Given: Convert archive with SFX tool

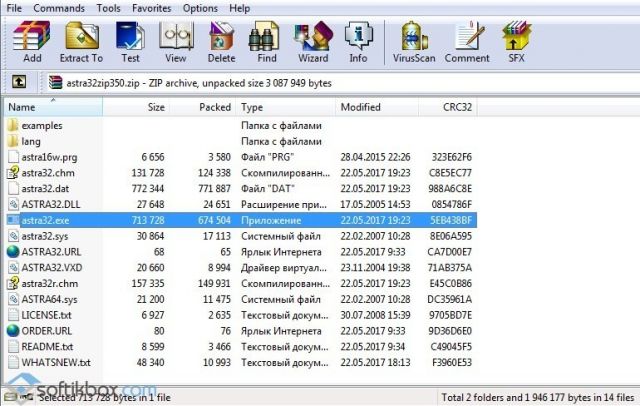Looking at the screenshot, I should click(516, 42).
